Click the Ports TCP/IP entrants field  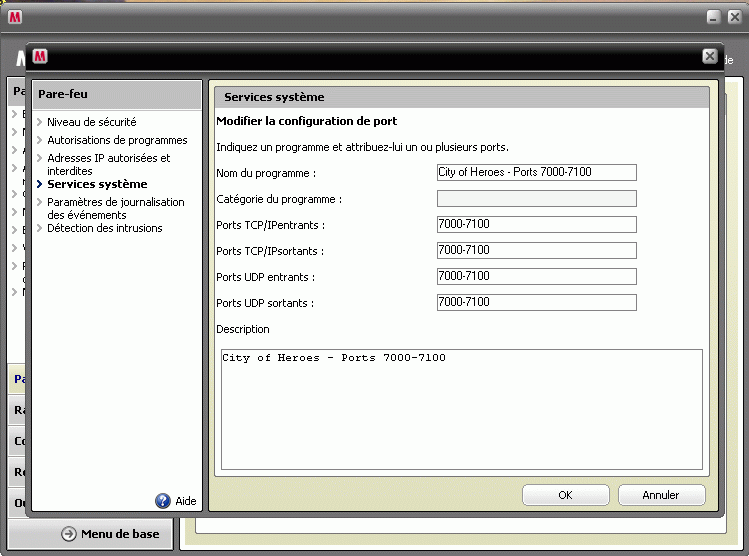[x=536, y=224]
